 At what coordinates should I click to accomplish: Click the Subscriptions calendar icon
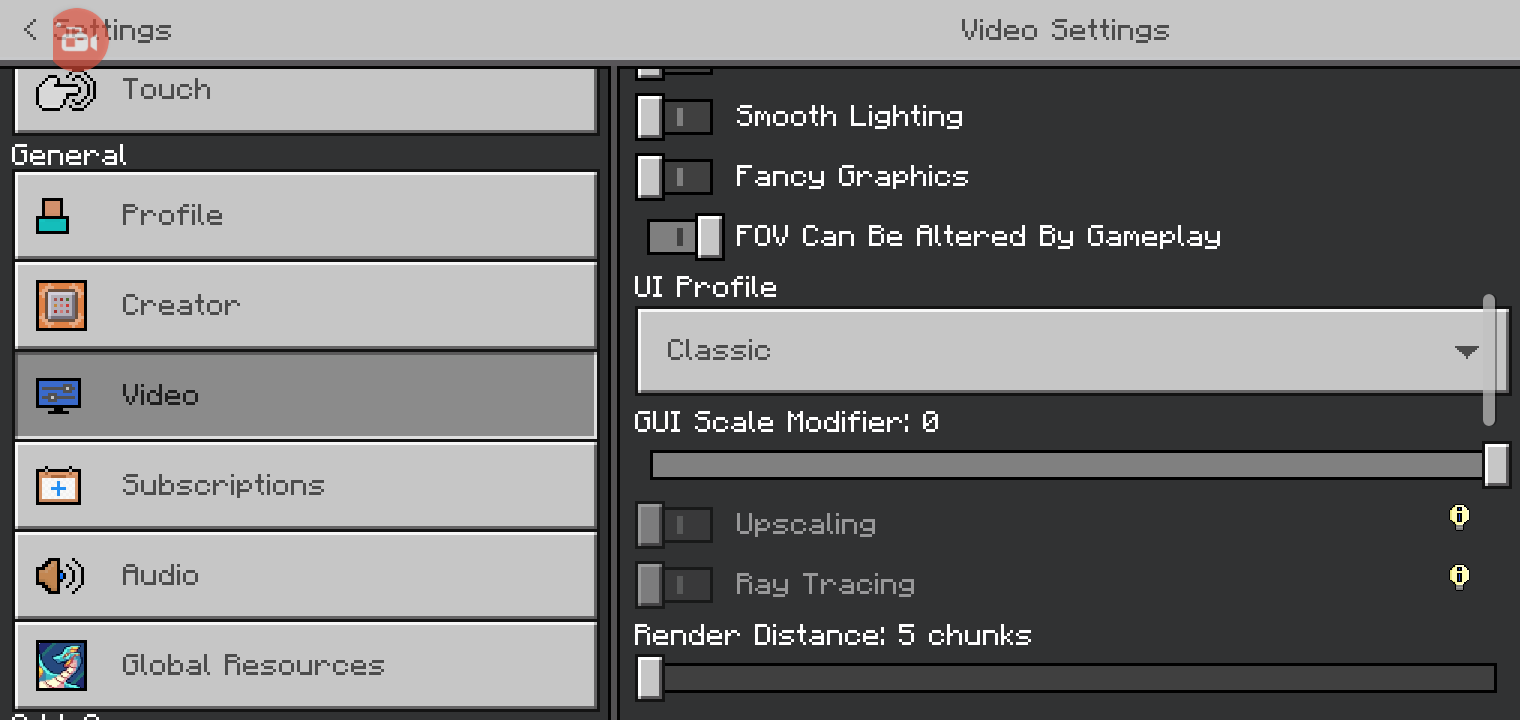[x=59, y=486]
